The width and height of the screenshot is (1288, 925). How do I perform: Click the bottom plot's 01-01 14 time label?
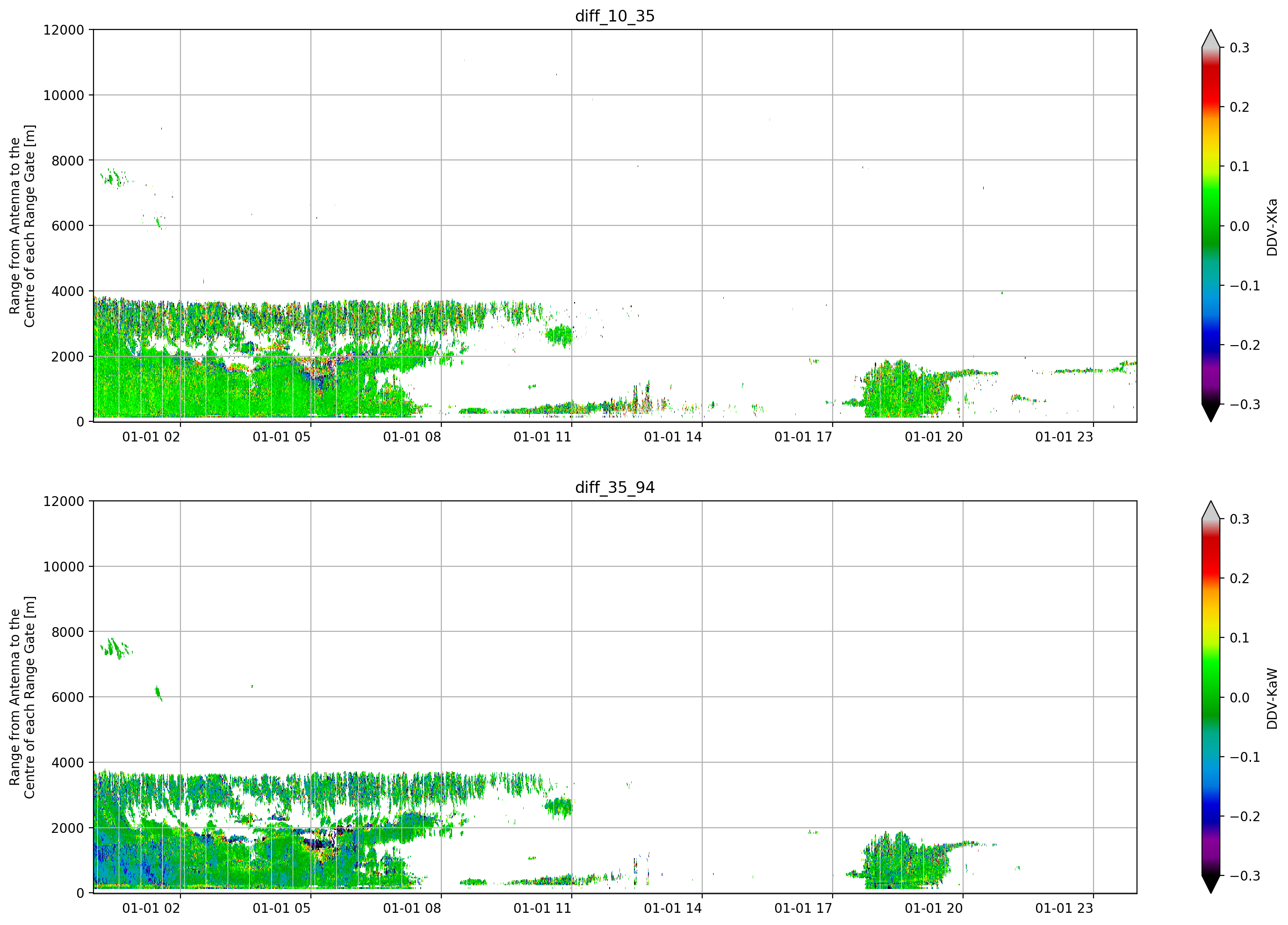[x=673, y=908]
